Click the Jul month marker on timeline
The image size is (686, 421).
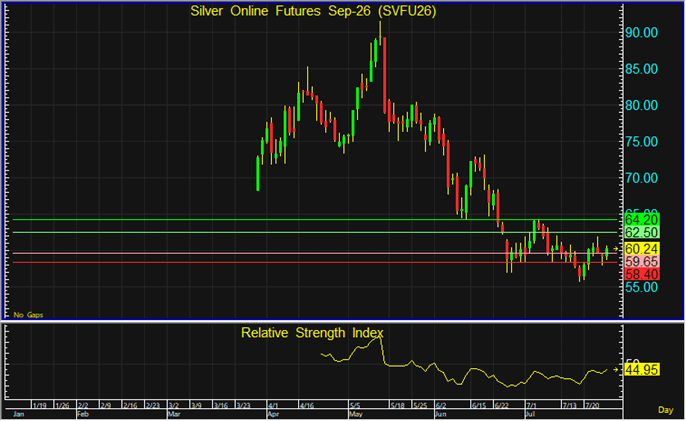[x=530, y=414]
